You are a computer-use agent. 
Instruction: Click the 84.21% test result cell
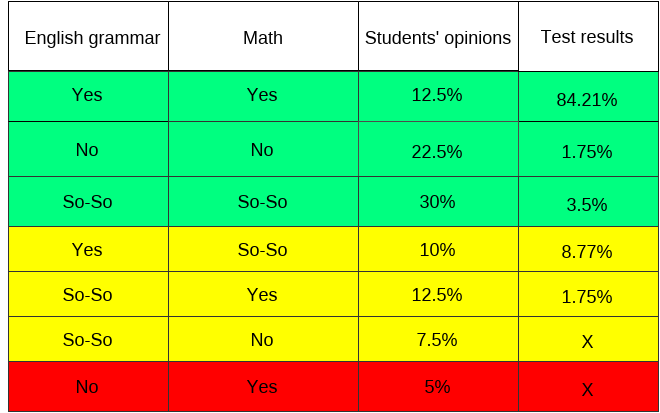click(586, 99)
